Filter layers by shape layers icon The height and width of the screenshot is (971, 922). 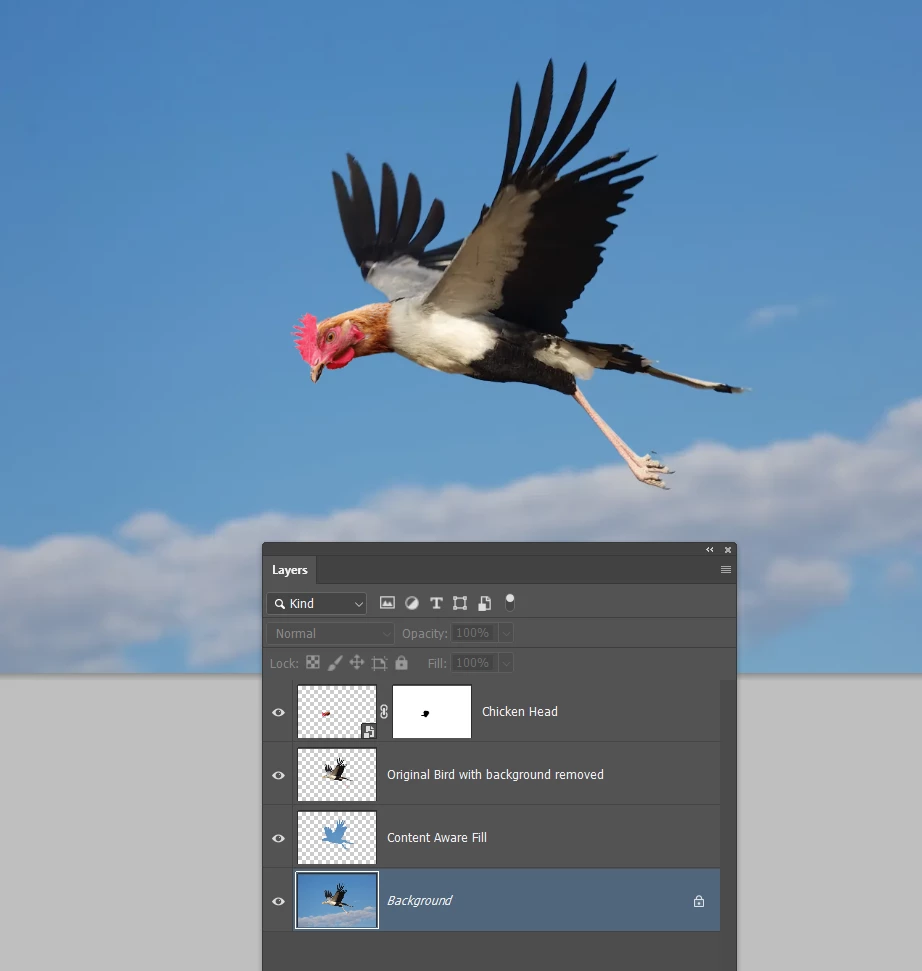pyautogui.click(x=460, y=603)
